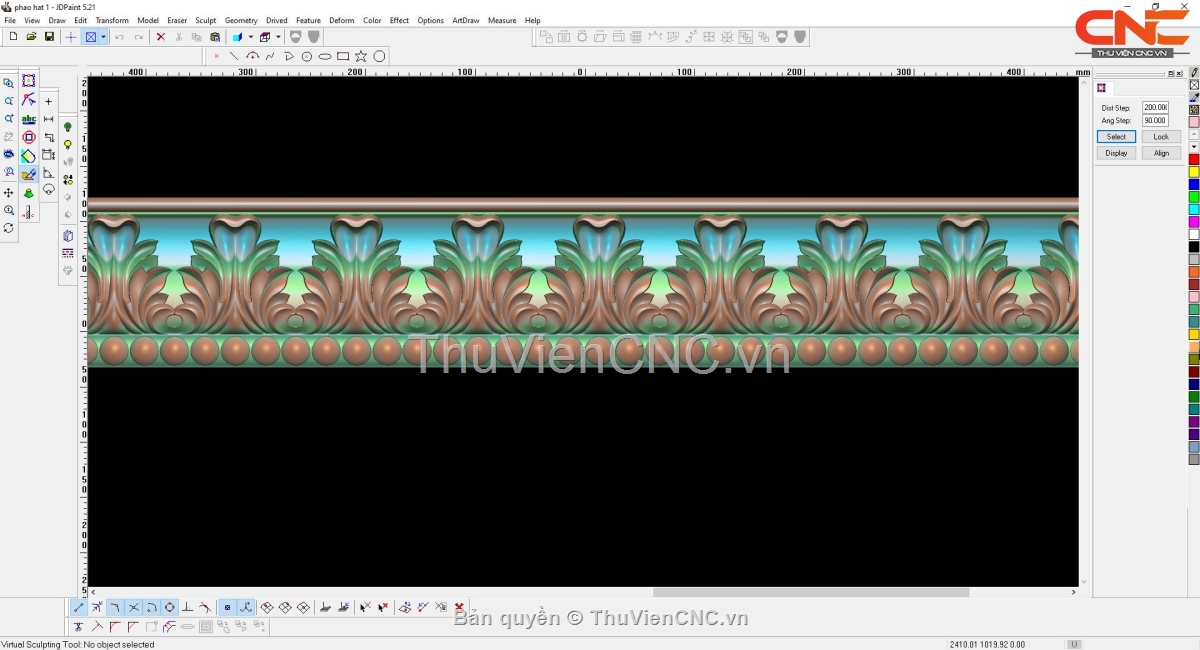Open the Sculpt menu
The image size is (1200, 650).
pos(205,20)
